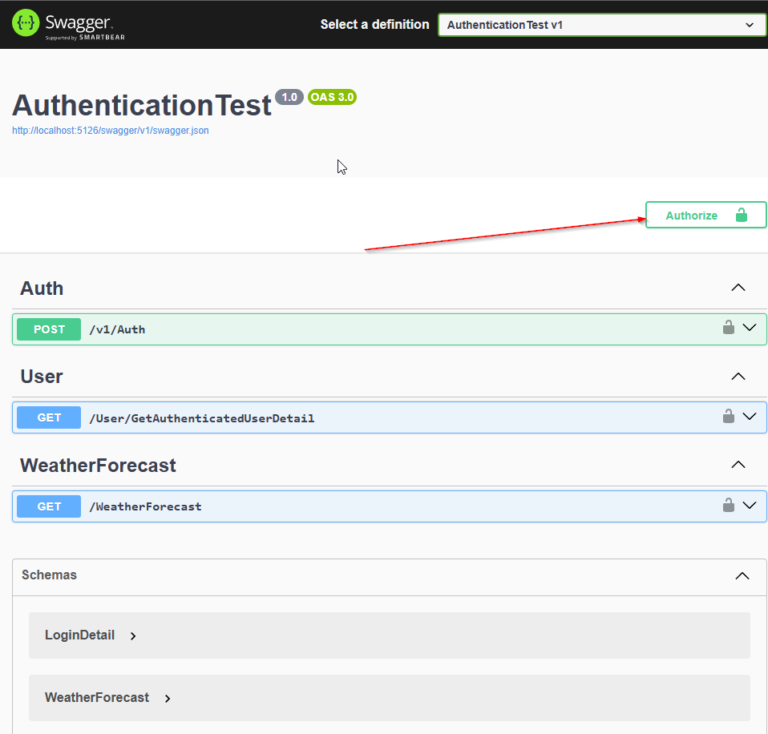This screenshot has height=734, width=768.
Task: Click the Authorize button
Action: point(706,215)
